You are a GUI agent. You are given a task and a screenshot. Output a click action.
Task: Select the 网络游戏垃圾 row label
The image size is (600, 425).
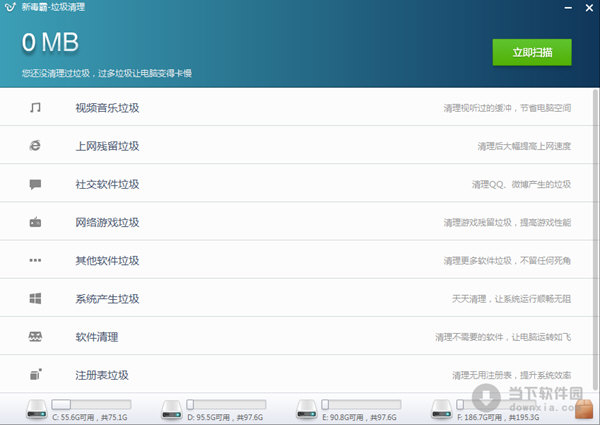pyautogui.click(x=107, y=222)
